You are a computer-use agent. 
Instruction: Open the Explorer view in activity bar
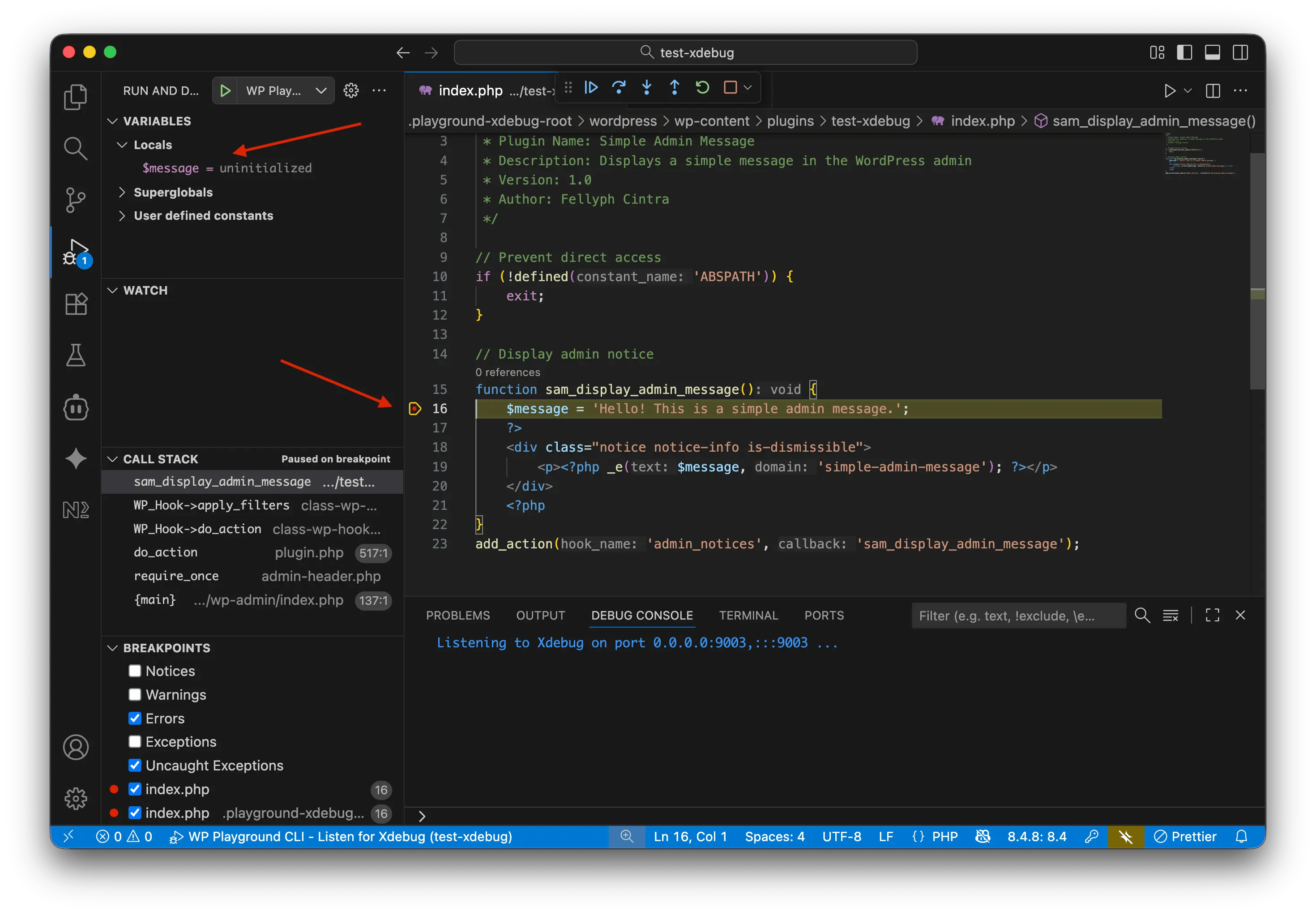(76, 96)
